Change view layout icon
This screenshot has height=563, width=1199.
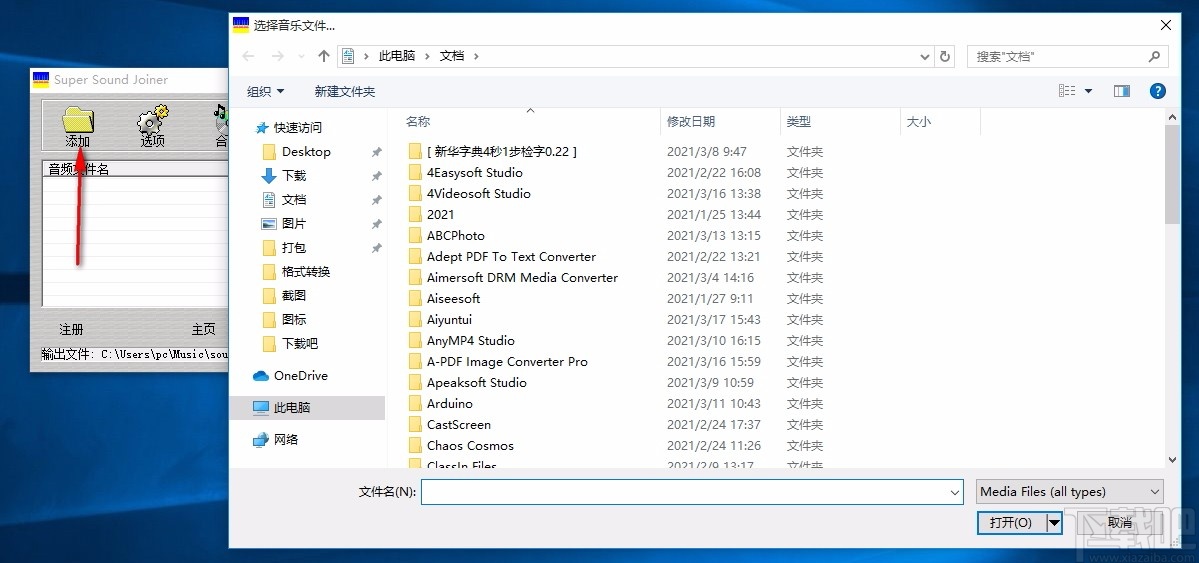click(x=1067, y=91)
